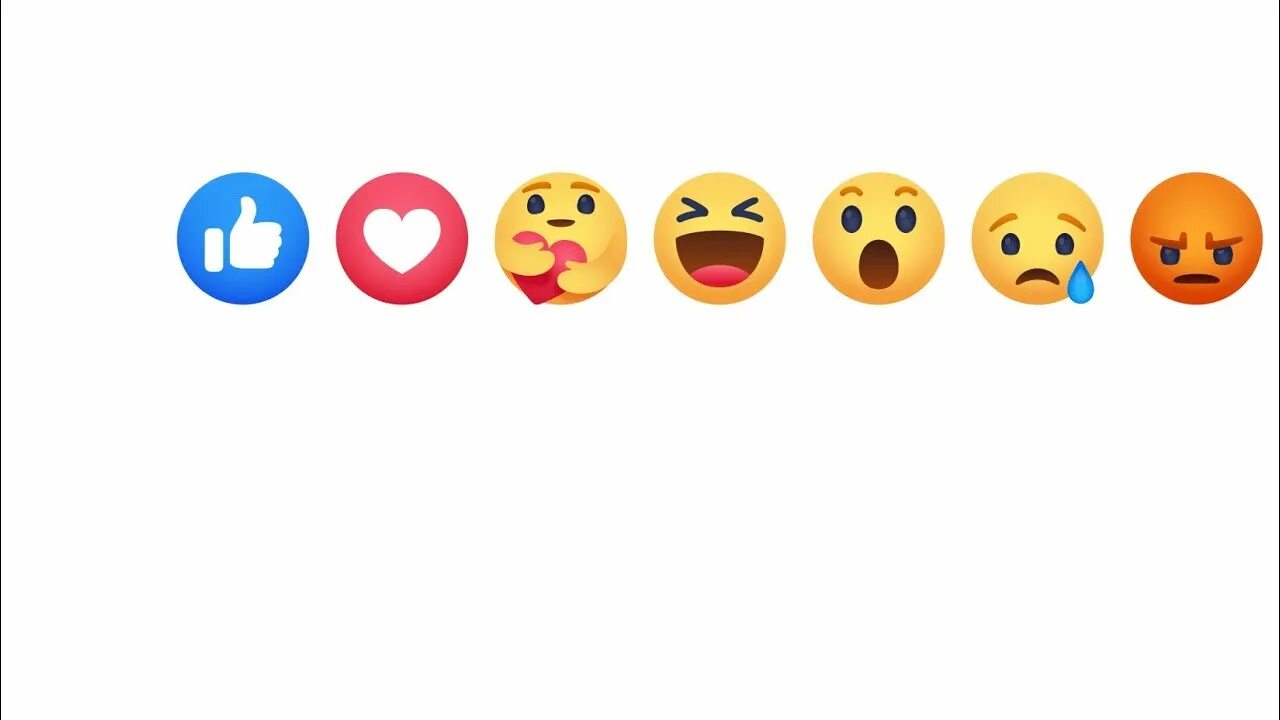Select the Wow surprised emoji
Image resolution: width=1280 pixels, height=720 pixels.
pyautogui.click(x=879, y=238)
